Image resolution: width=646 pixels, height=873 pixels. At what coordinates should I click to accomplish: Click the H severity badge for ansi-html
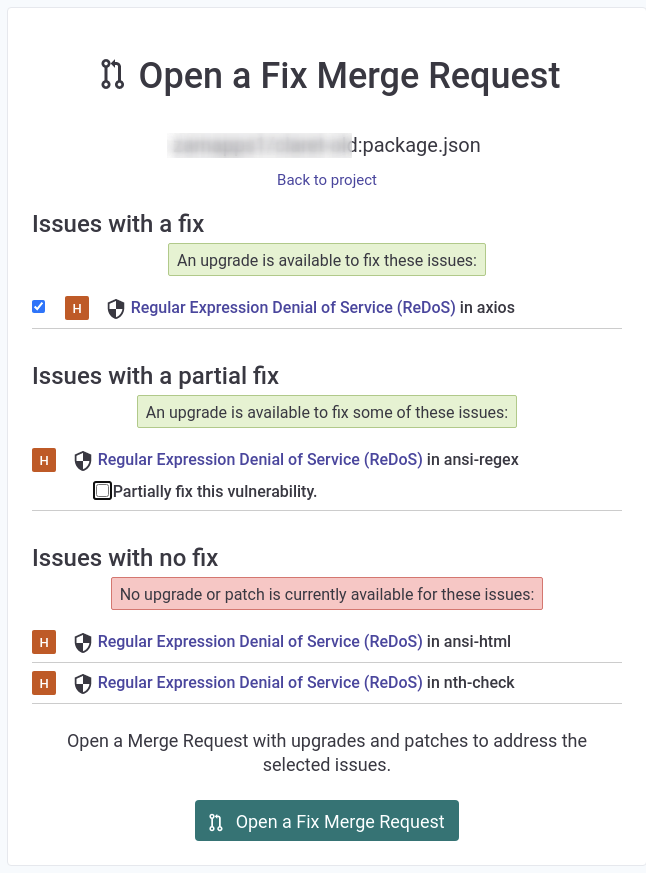(x=44, y=642)
